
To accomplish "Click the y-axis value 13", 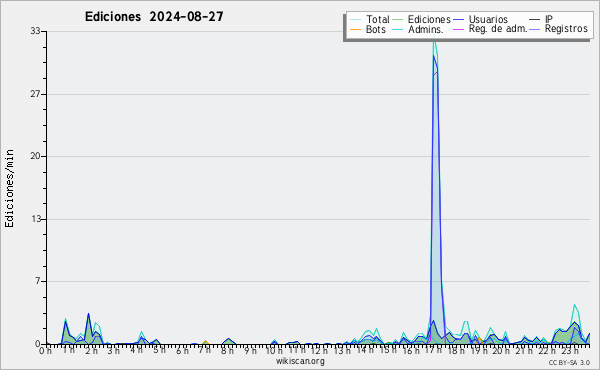I will [x=36, y=219].
